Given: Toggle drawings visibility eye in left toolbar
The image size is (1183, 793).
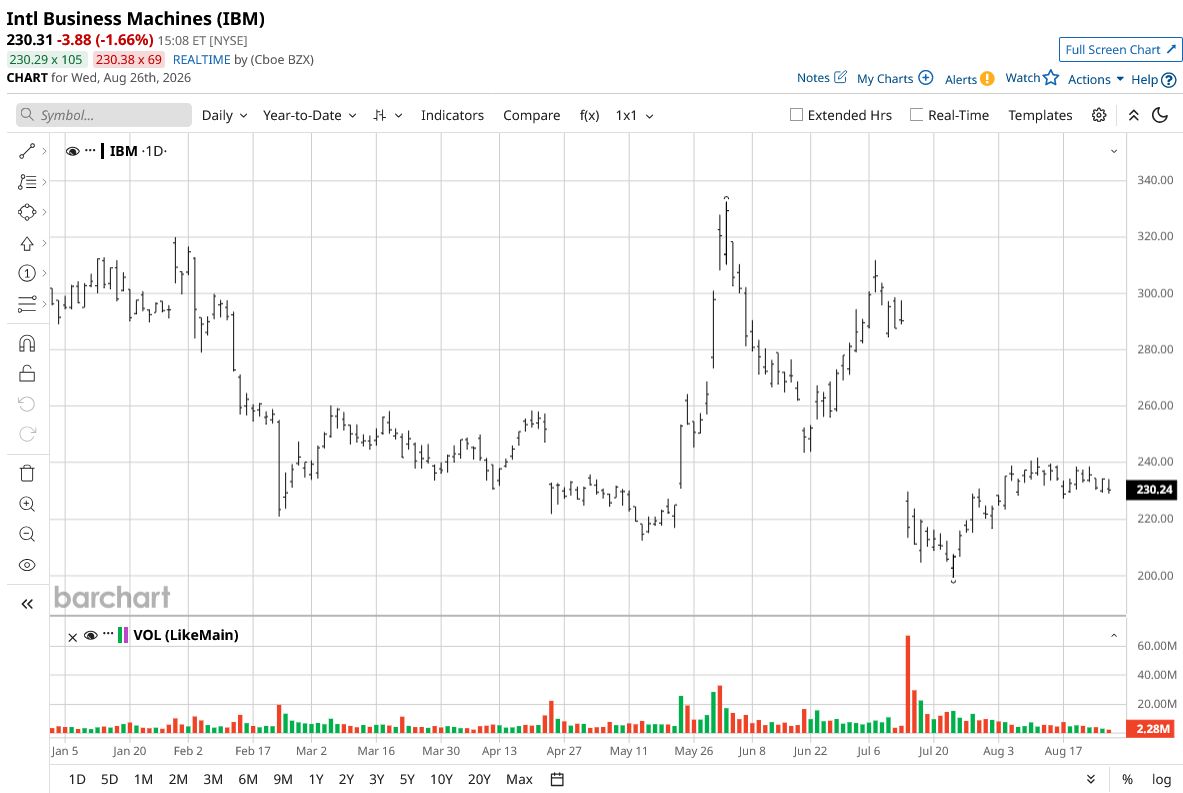Looking at the screenshot, I should pos(27,565).
